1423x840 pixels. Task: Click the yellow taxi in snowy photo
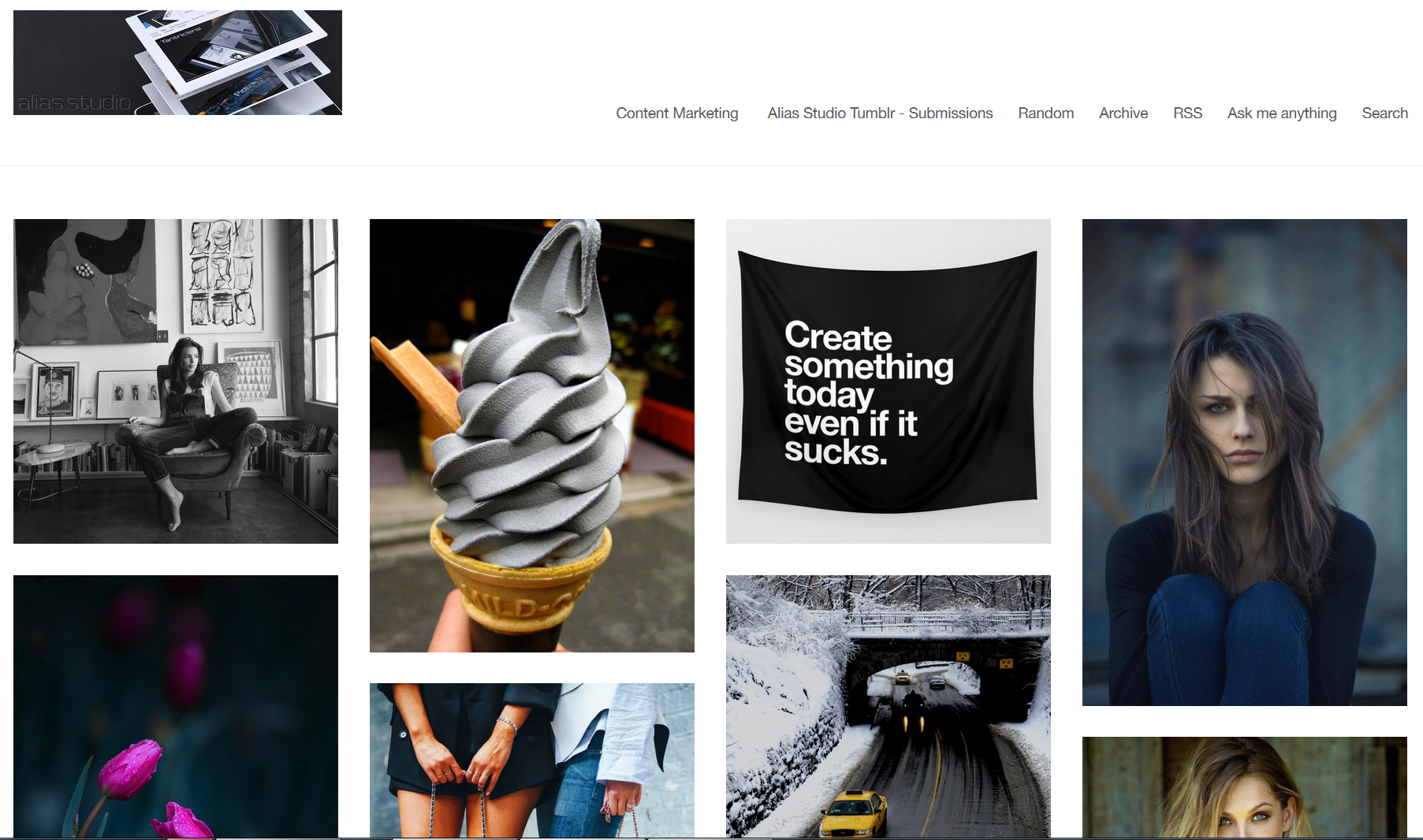[854, 814]
